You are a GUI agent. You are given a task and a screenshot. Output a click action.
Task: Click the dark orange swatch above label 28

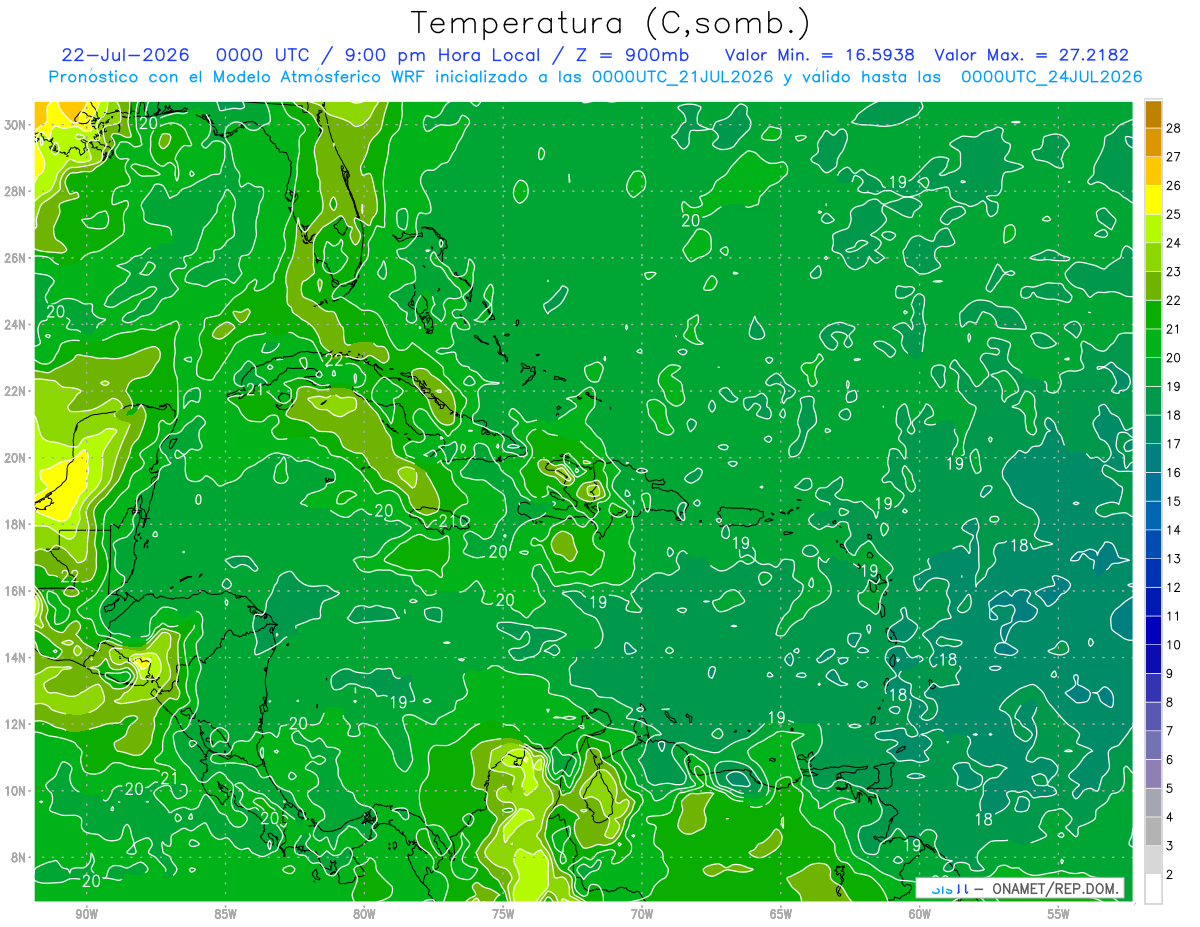tap(1153, 114)
